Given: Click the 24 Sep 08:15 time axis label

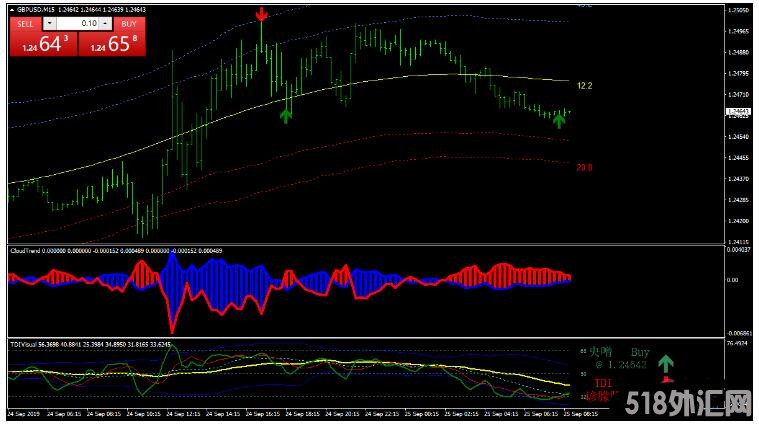Looking at the screenshot, I should coord(103,414).
